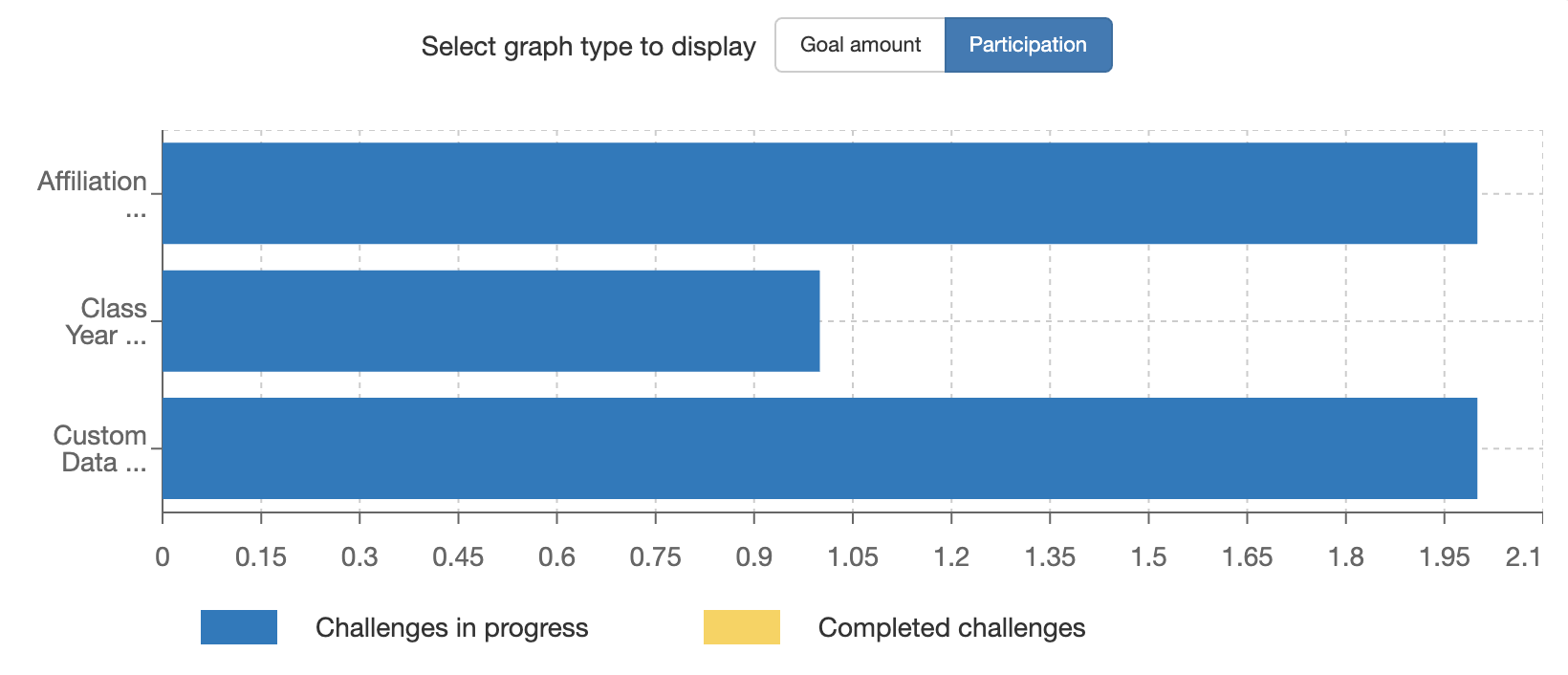Click the Custom Data axis label
1568x675 pixels.
(100, 448)
